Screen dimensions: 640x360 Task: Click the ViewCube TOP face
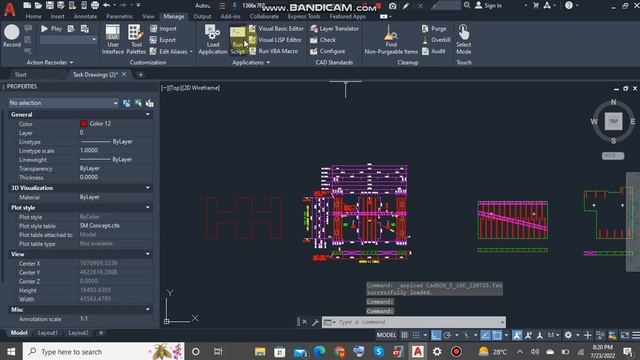613,121
